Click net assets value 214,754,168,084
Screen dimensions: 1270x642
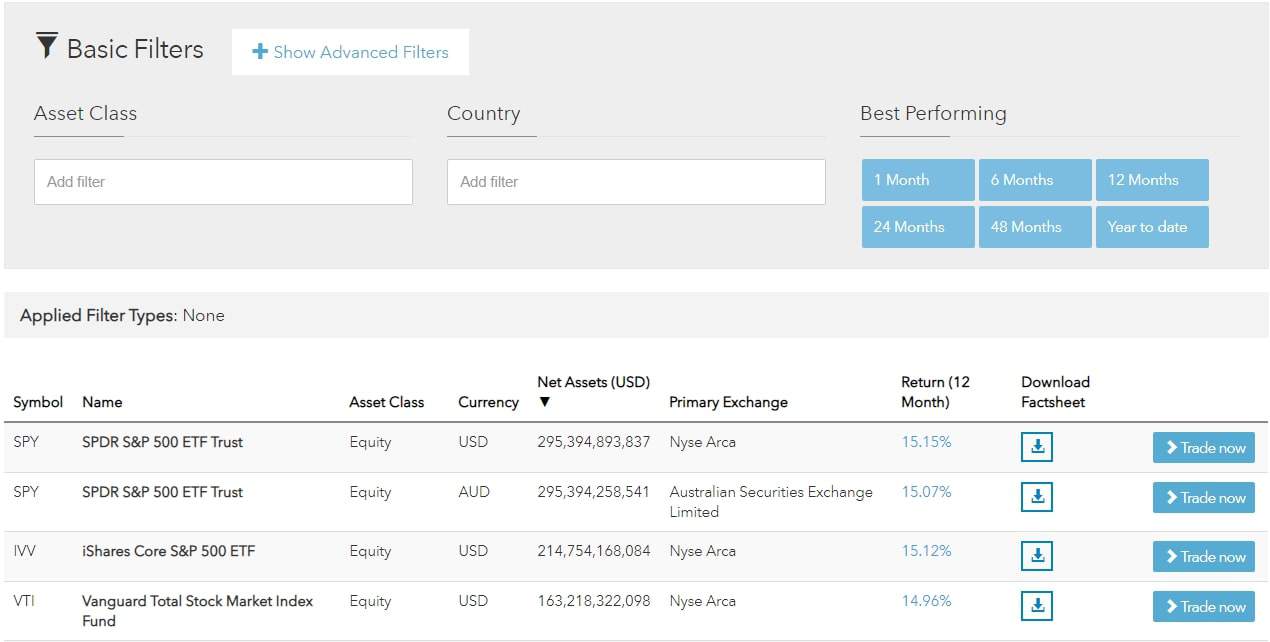[x=594, y=551]
